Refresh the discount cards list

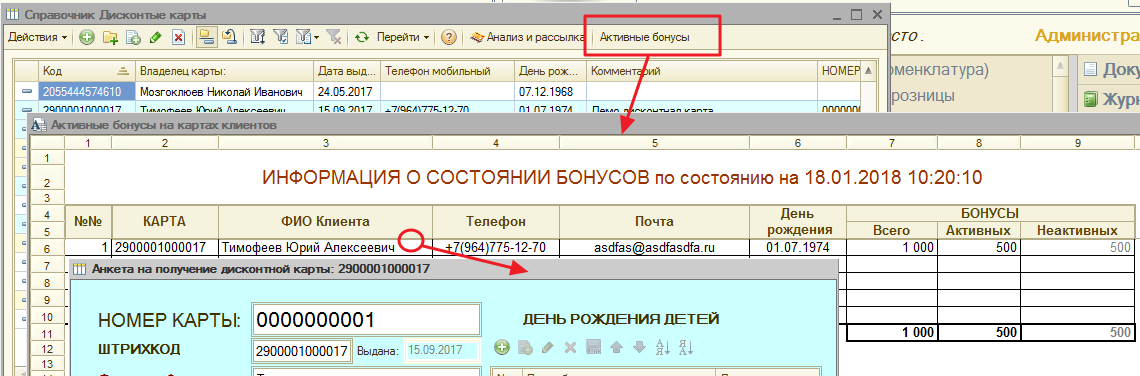(x=361, y=37)
